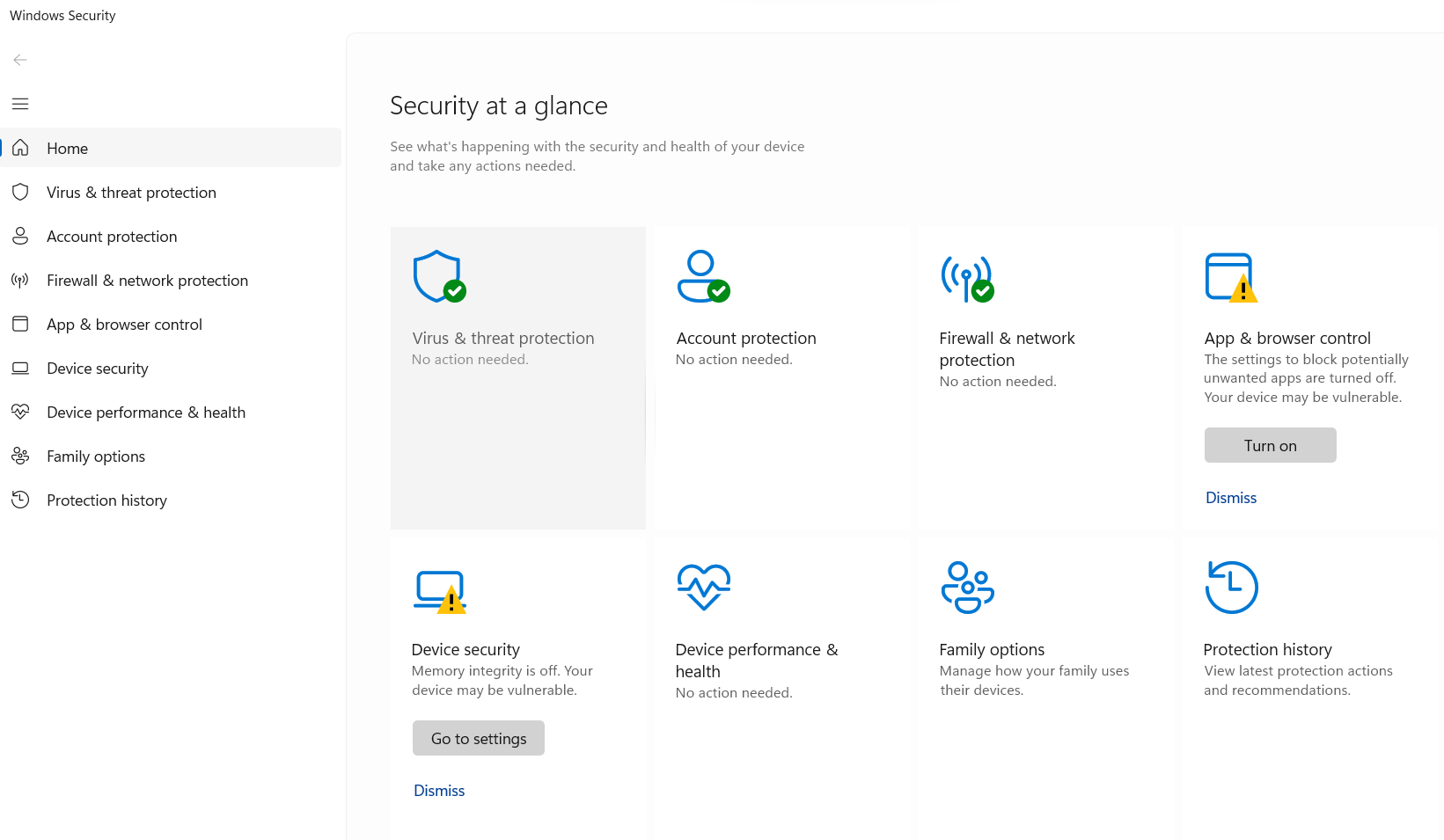Click the shield icon in sidebar
Viewport: 1444px width, 840px height.
point(20,192)
